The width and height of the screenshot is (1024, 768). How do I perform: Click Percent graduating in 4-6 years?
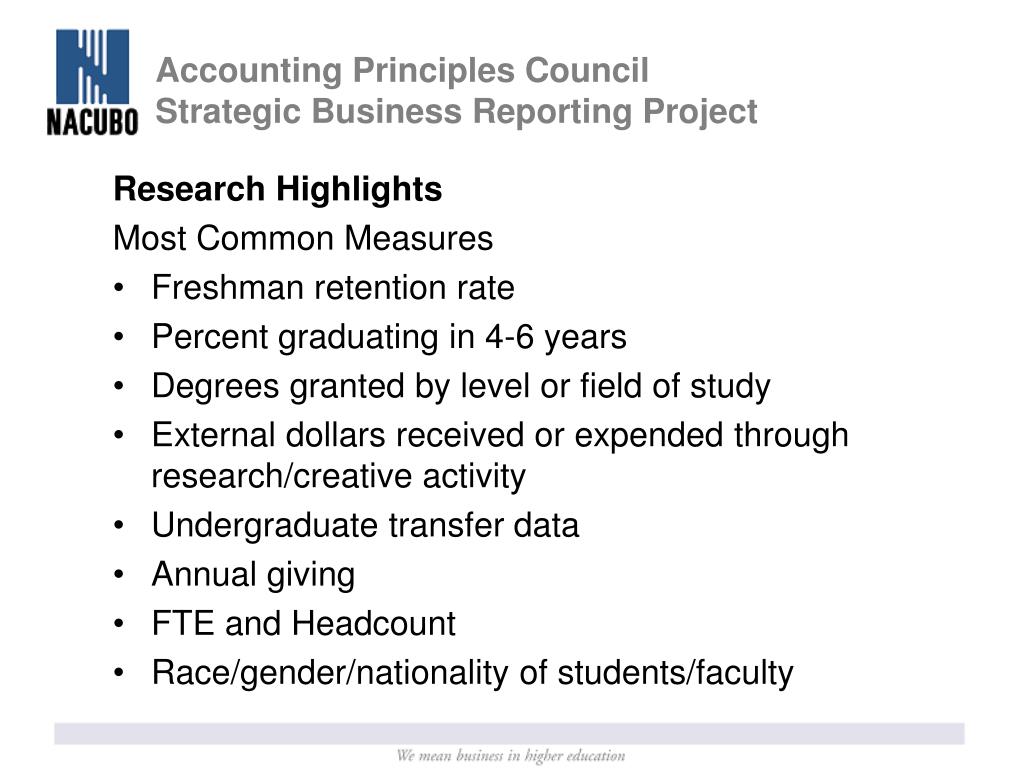pos(389,338)
